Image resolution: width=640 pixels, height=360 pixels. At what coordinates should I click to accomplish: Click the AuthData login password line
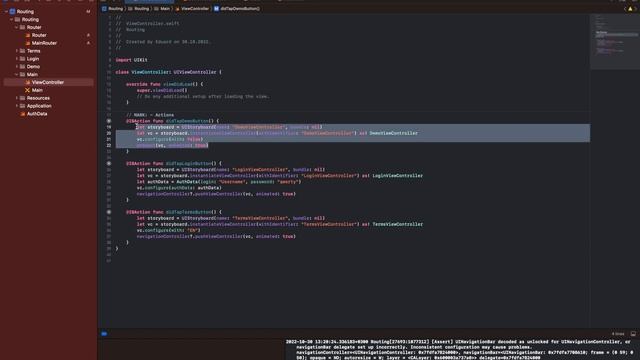pyautogui.click(x=219, y=182)
